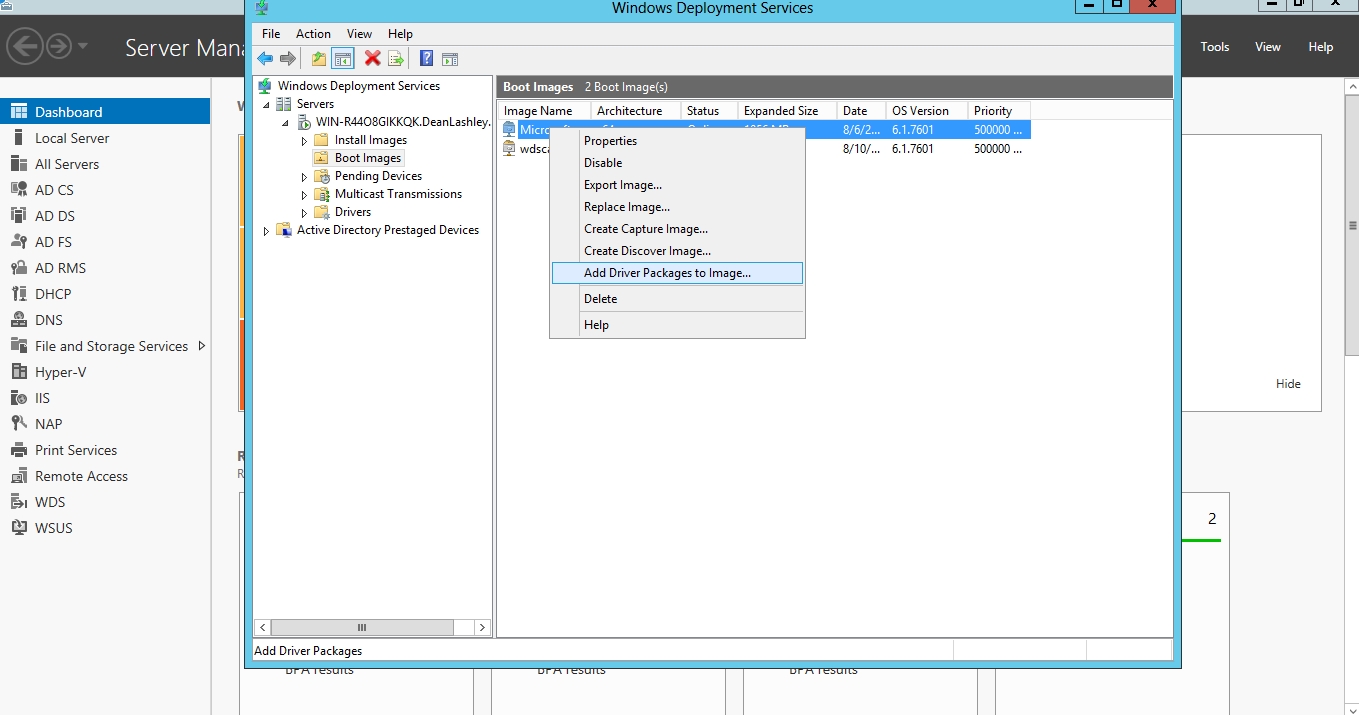Click the Hide link in Server Manager
The width and height of the screenshot is (1359, 715).
1288,384
